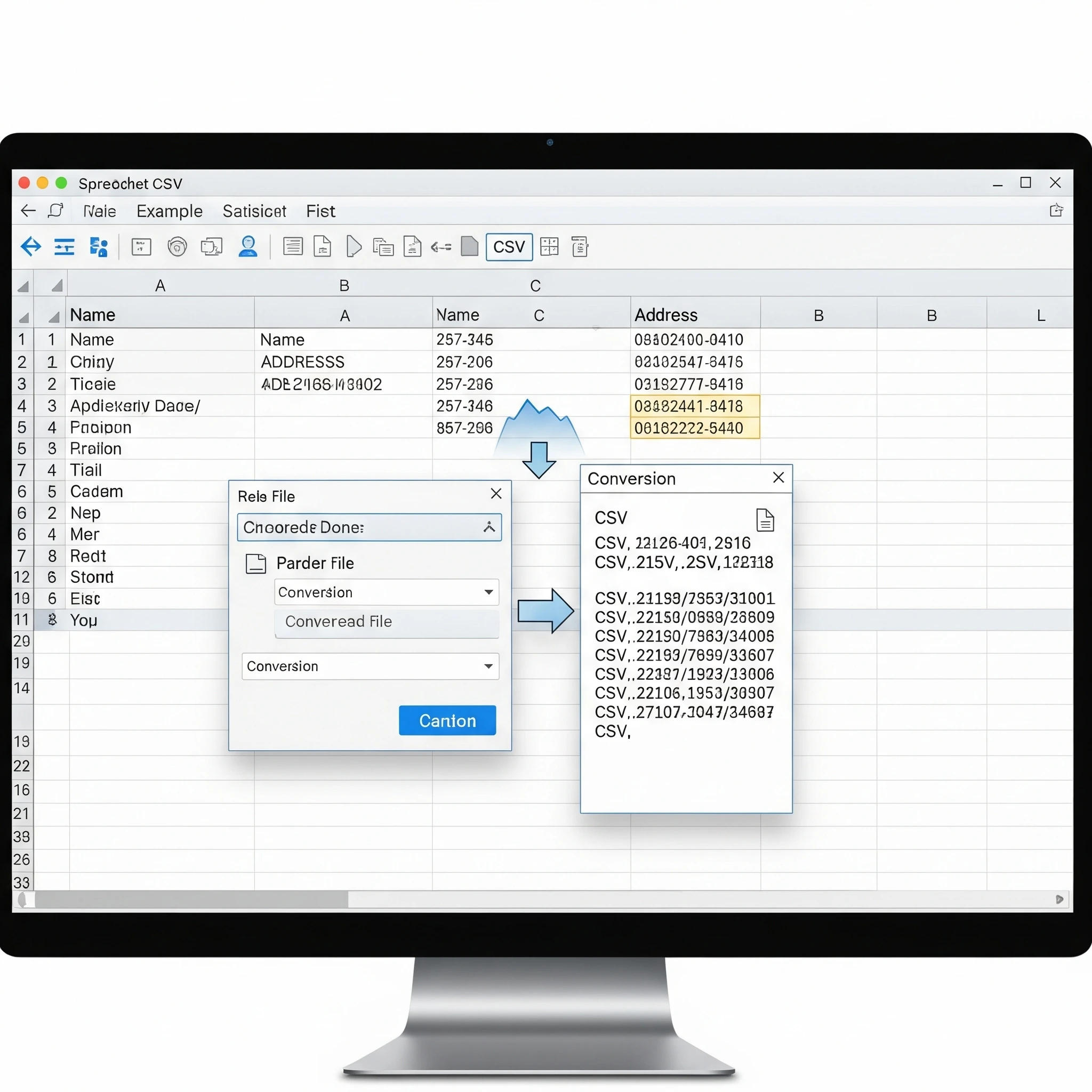Click the document icon in Conversion panel
The width and height of the screenshot is (1092, 1092).
(765, 520)
